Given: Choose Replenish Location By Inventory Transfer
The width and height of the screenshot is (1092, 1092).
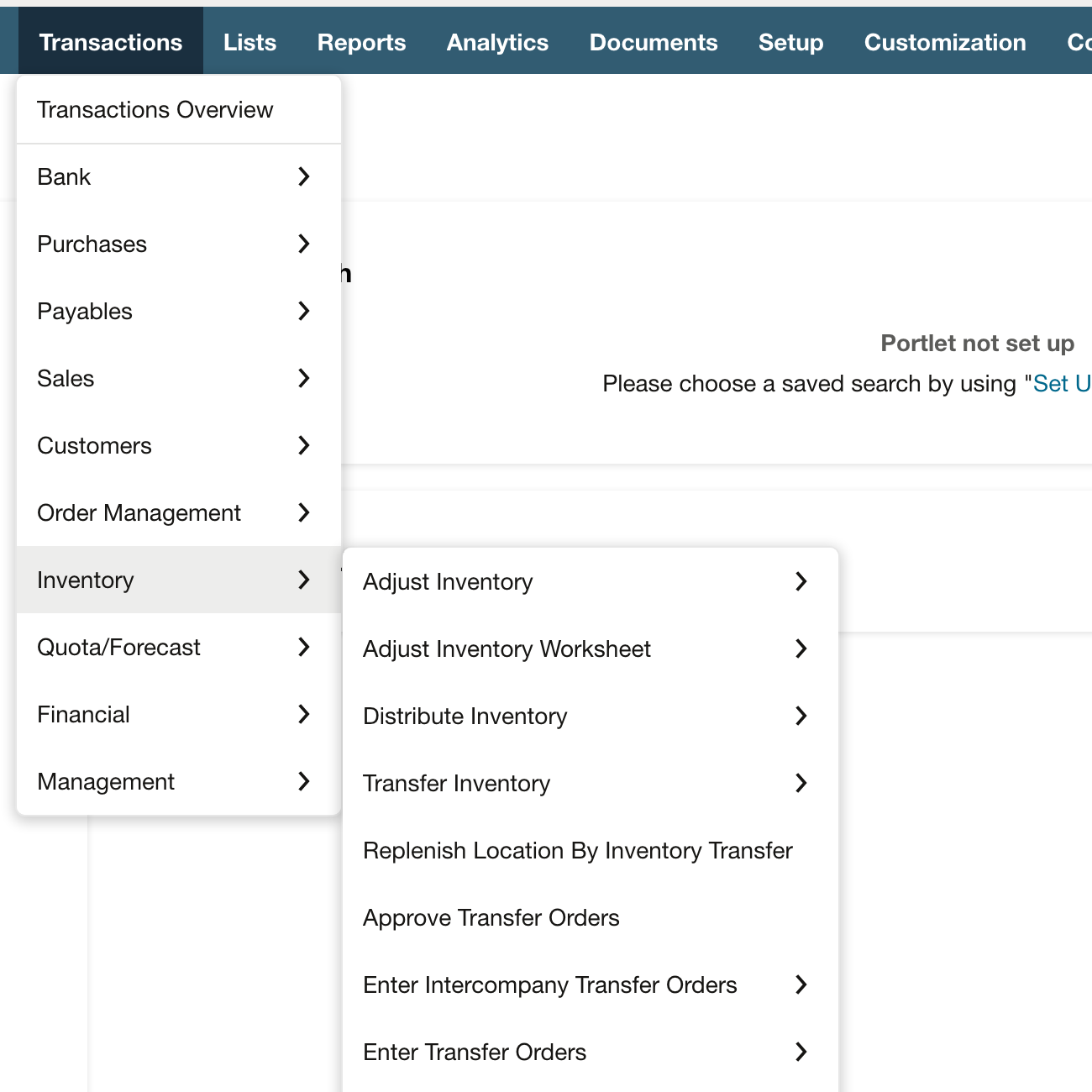Looking at the screenshot, I should (591, 850).
